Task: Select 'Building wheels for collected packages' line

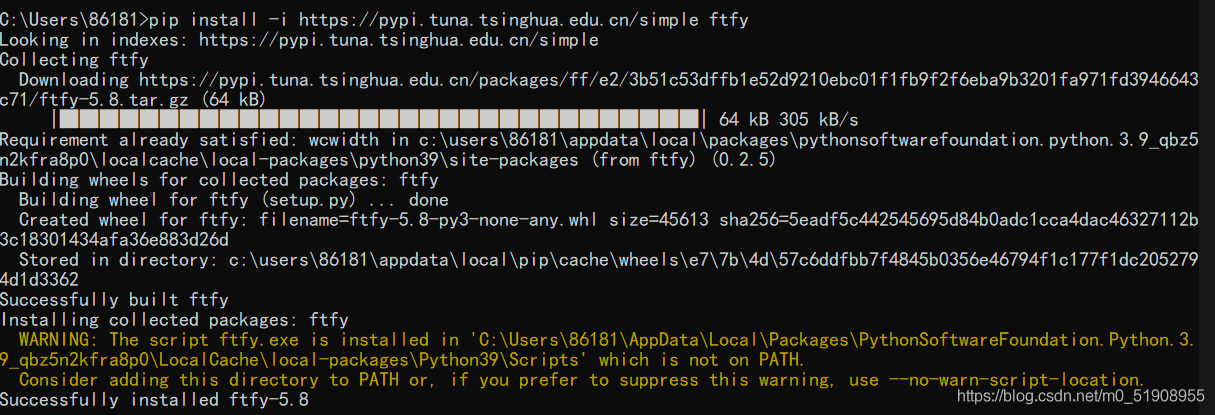Action: [219, 180]
